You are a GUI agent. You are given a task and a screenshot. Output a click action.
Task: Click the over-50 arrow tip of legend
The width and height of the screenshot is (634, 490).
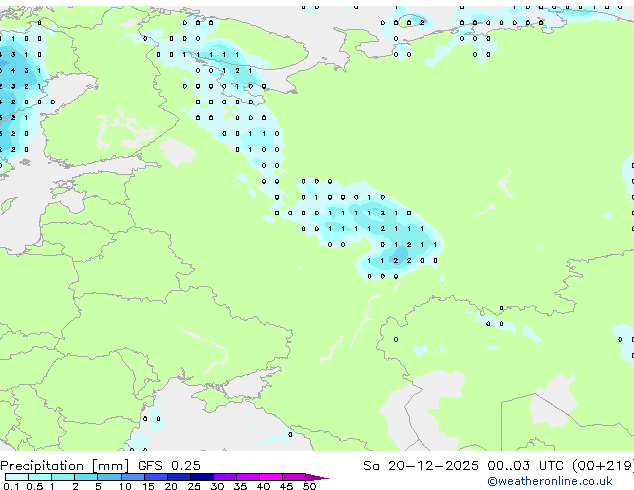click(317, 477)
